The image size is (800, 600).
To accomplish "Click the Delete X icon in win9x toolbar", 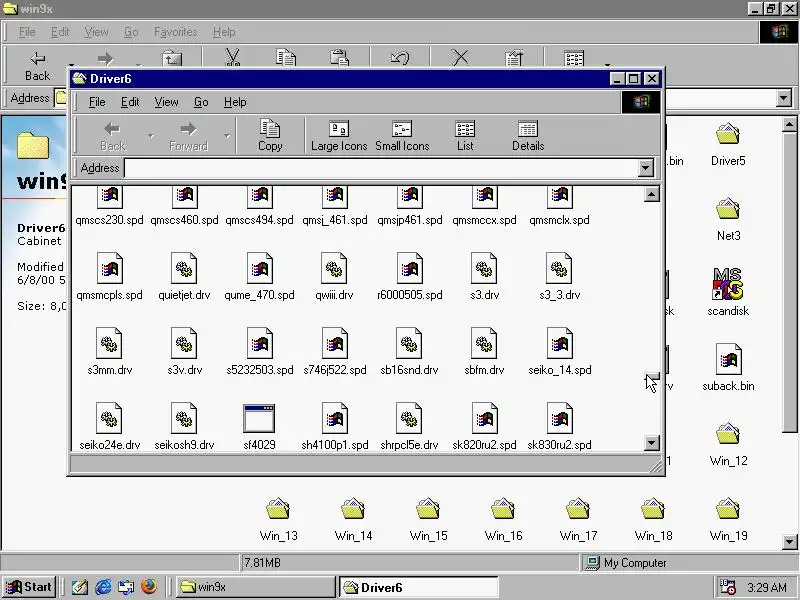I will pyautogui.click(x=460, y=58).
